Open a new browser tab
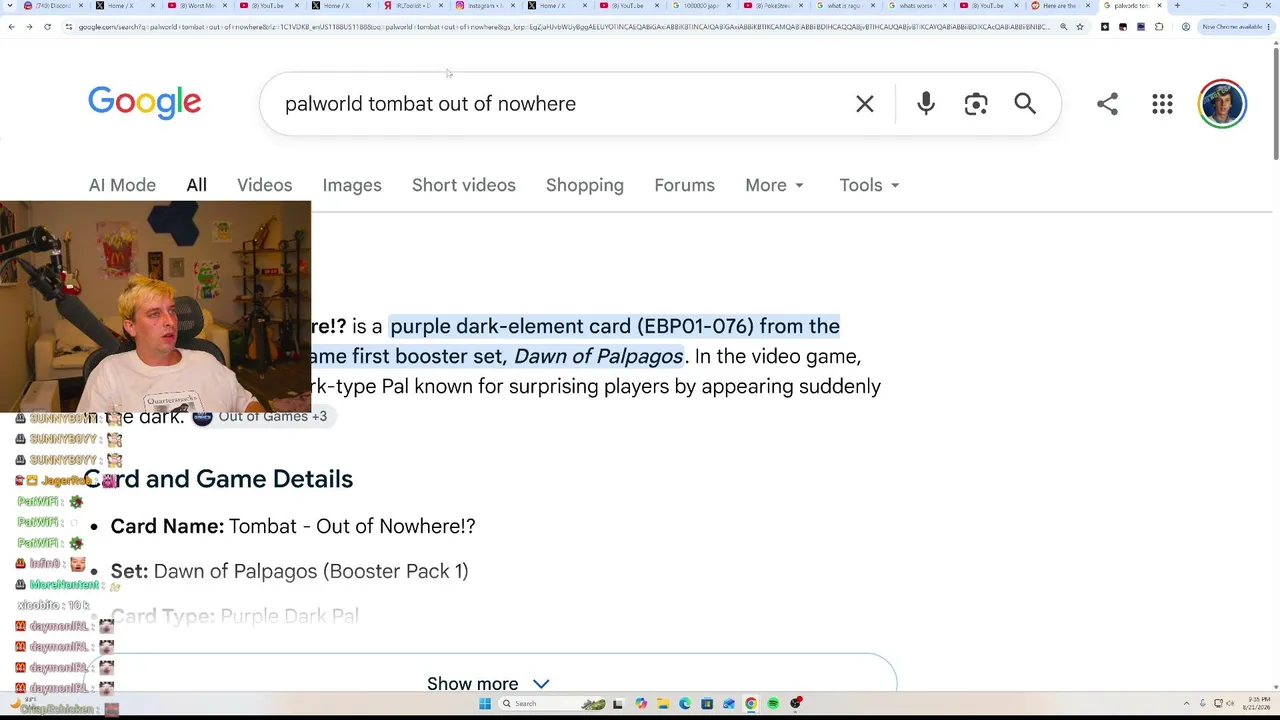The image size is (1280, 720). (x=1177, y=6)
